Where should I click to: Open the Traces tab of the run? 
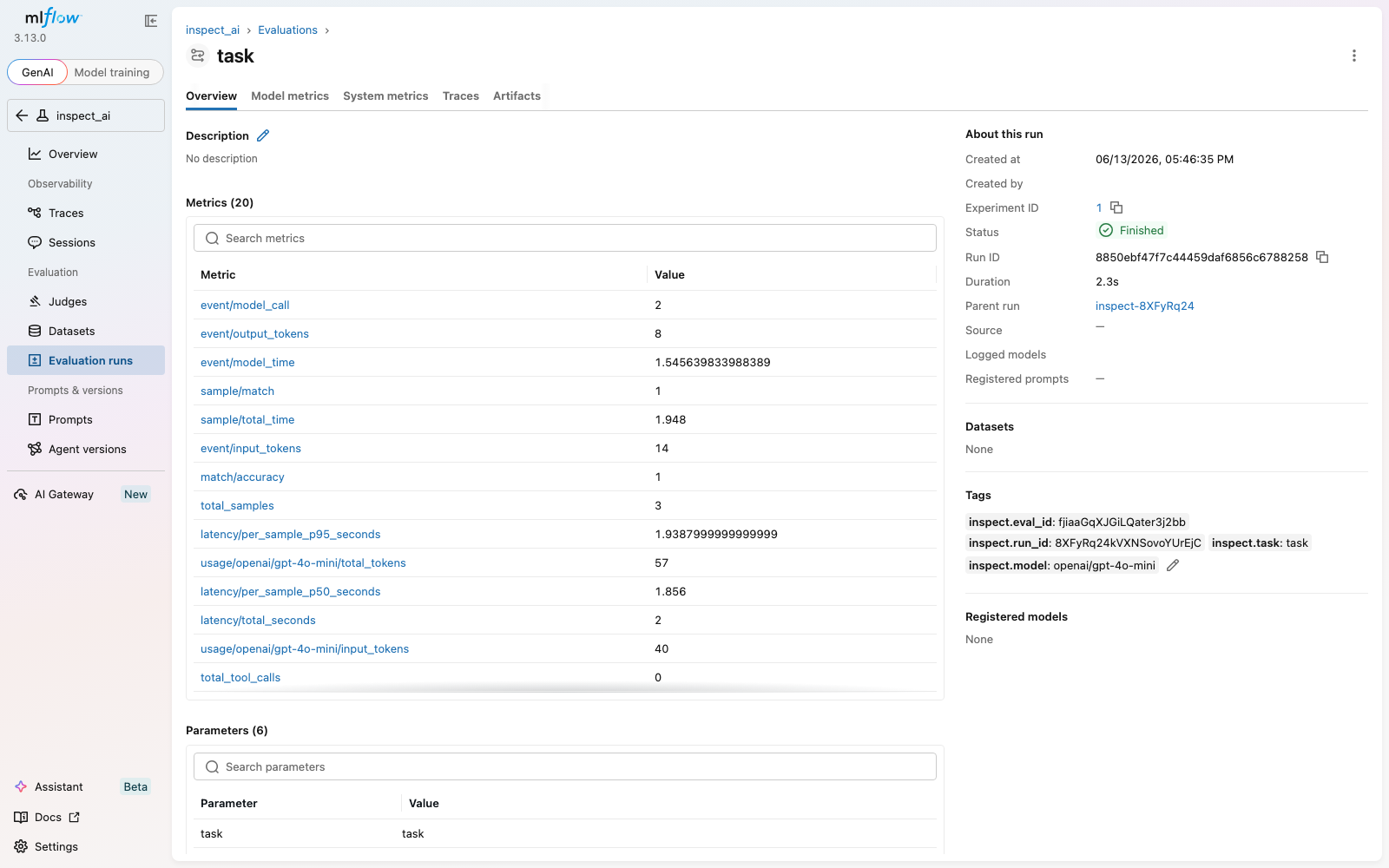461,95
